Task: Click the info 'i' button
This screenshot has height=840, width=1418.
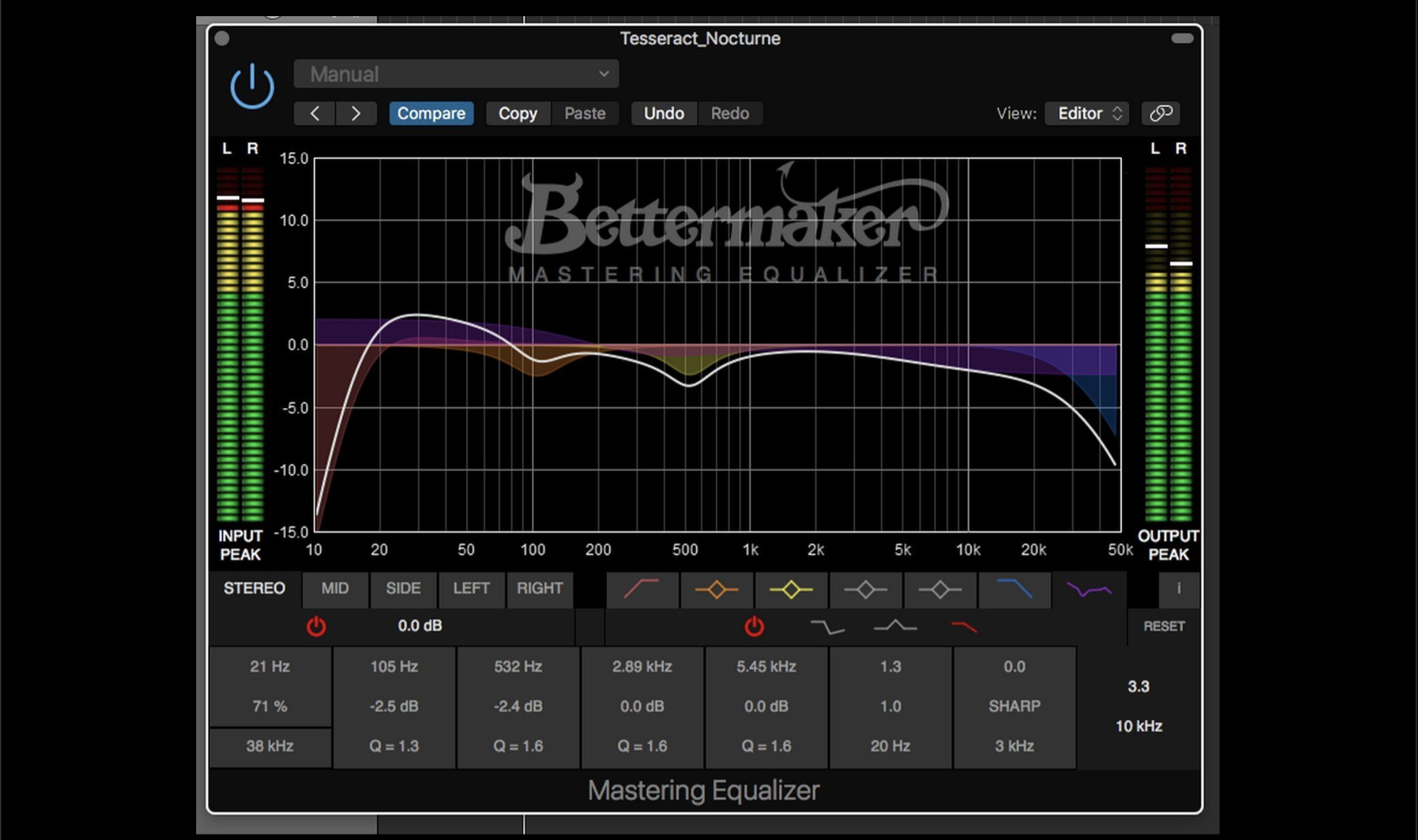Action: pos(1179,588)
